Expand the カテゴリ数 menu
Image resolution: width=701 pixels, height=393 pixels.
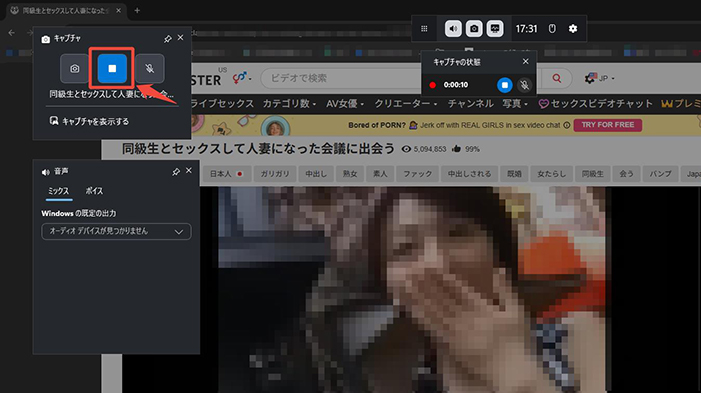coord(289,104)
